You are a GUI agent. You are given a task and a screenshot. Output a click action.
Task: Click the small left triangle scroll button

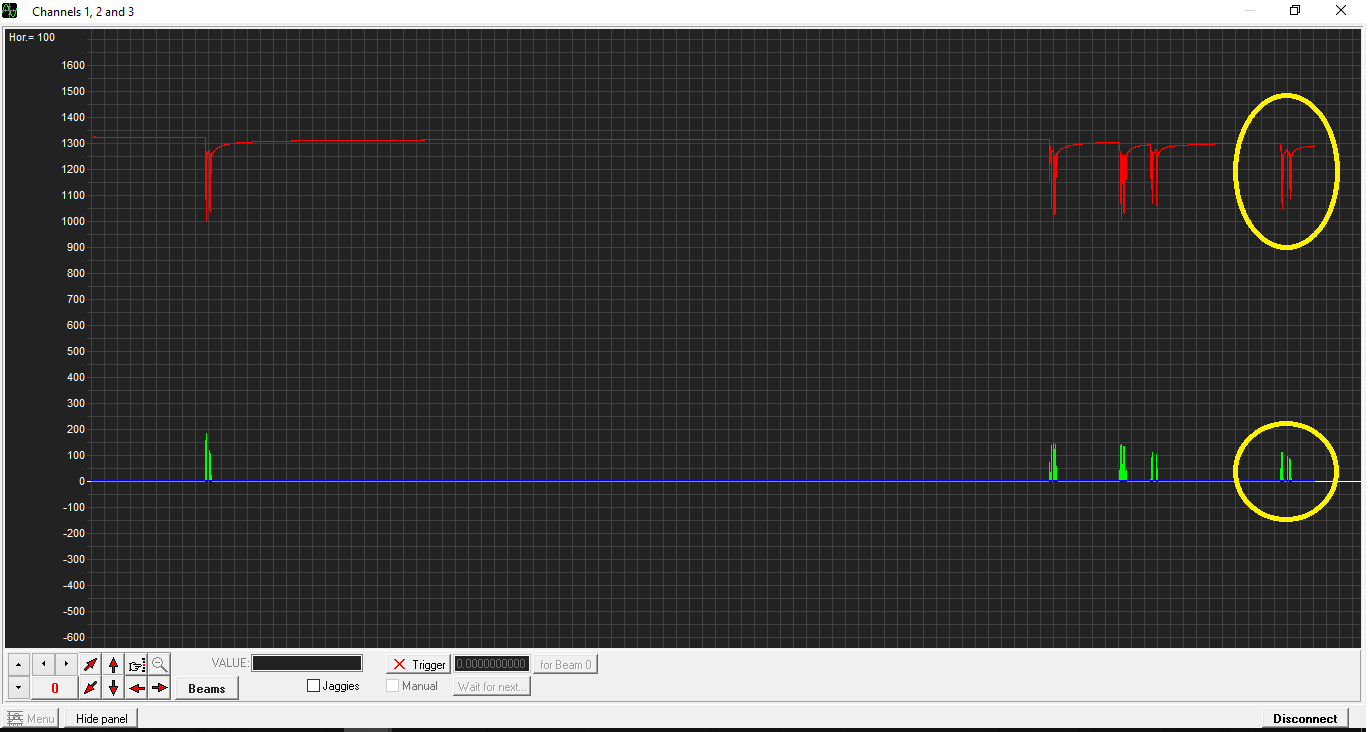click(x=43, y=664)
